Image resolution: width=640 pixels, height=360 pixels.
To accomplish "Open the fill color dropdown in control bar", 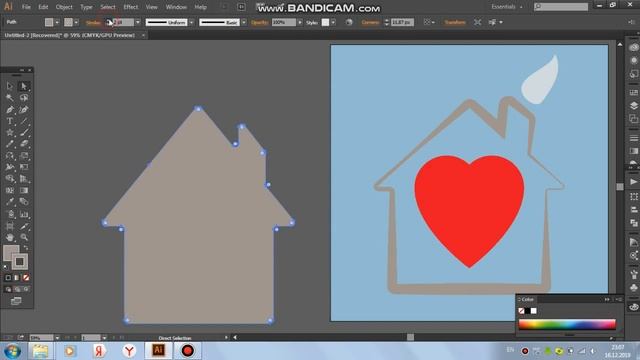I will (x=57, y=22).
